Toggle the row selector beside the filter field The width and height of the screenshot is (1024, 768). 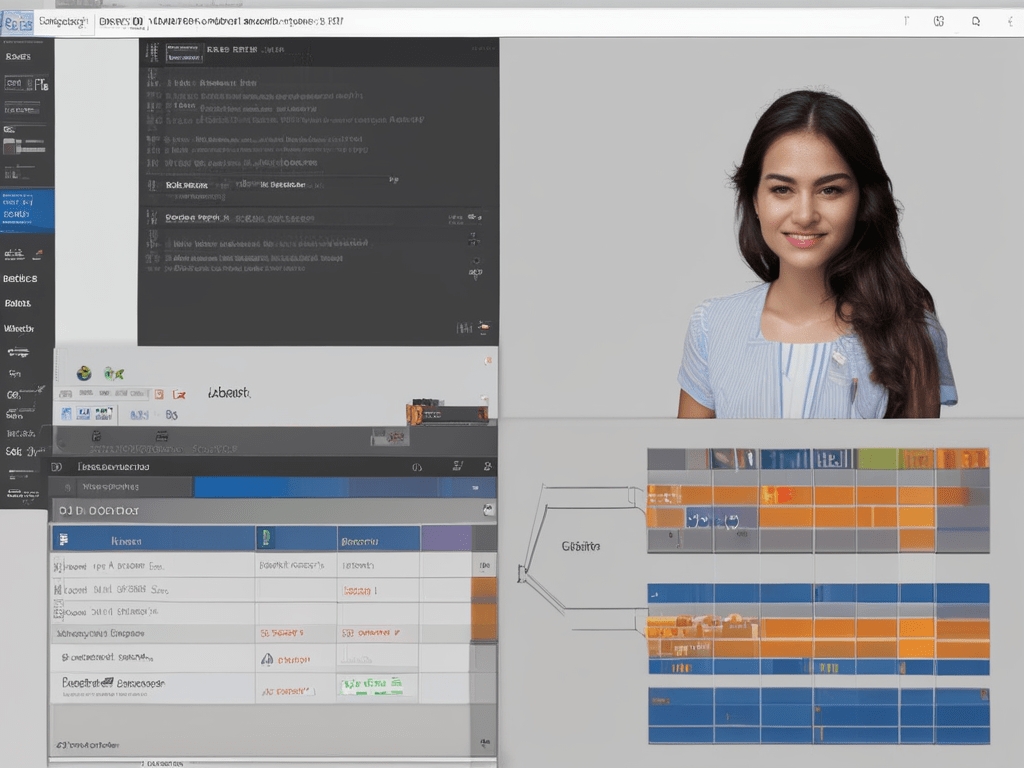coord(67,487)
